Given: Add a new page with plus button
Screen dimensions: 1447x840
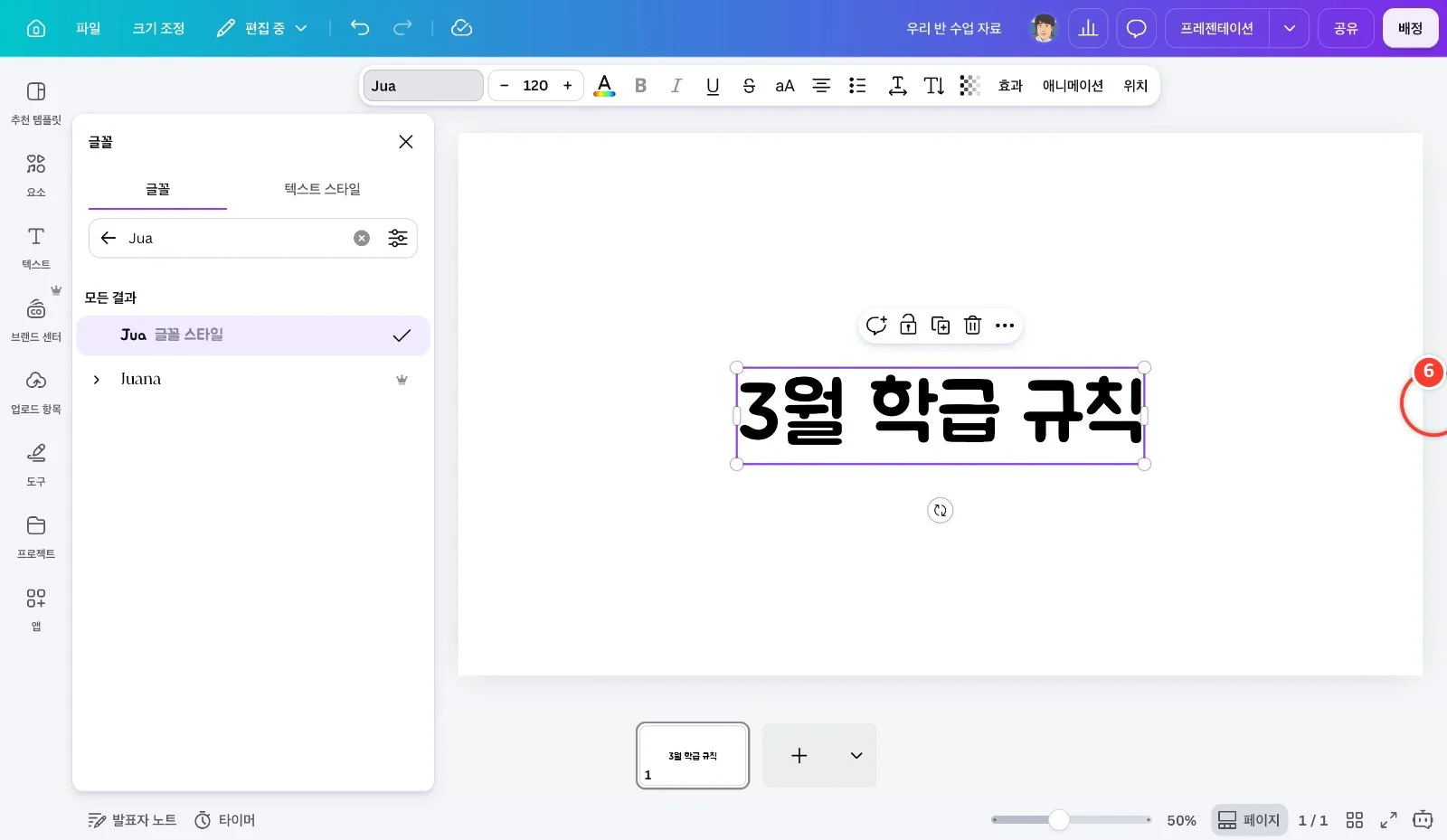Looking at the screenshot, I should tap(799, 756).
